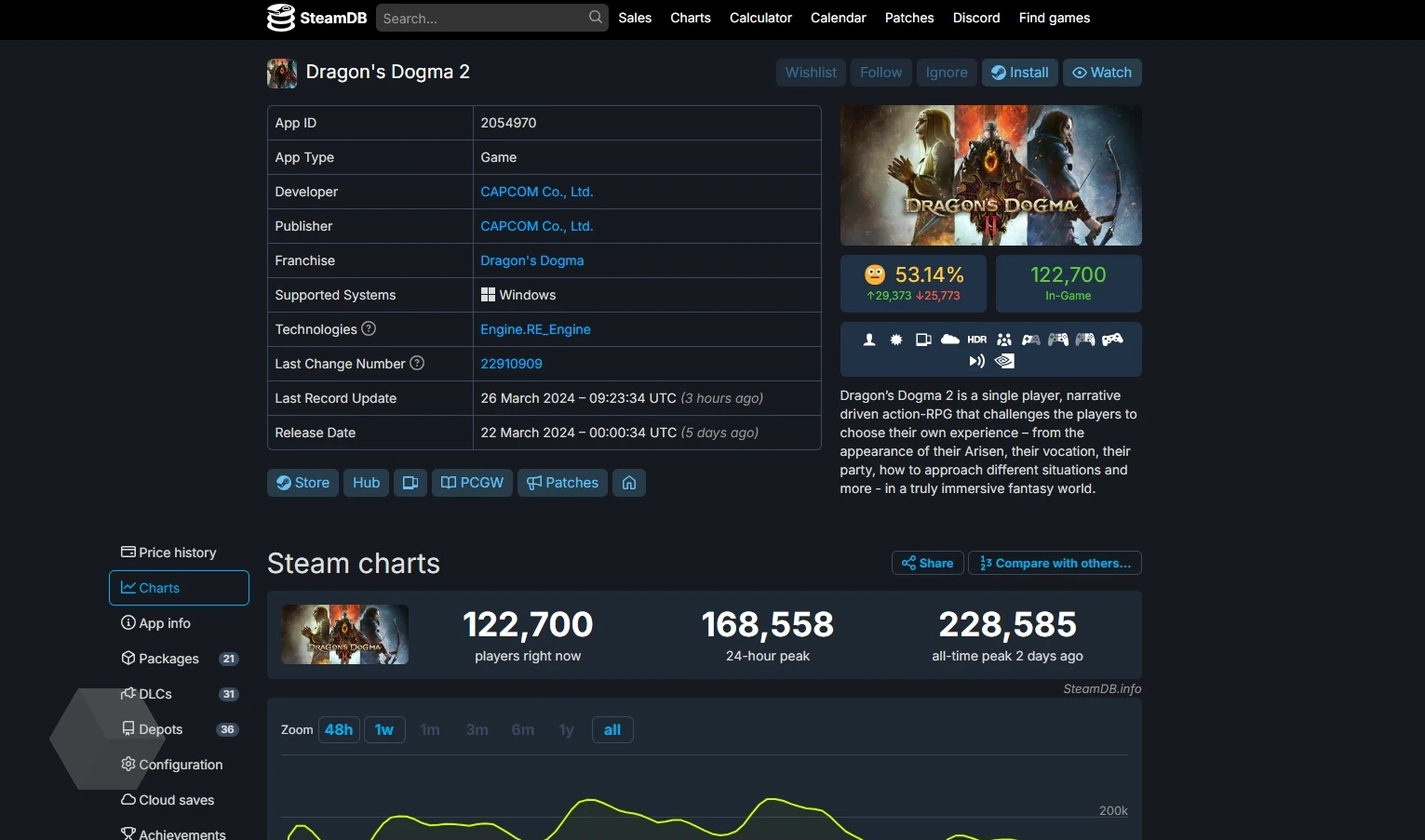Click the help icon next to Technologies
This screenshot has height=840, width=1425.
369,328
